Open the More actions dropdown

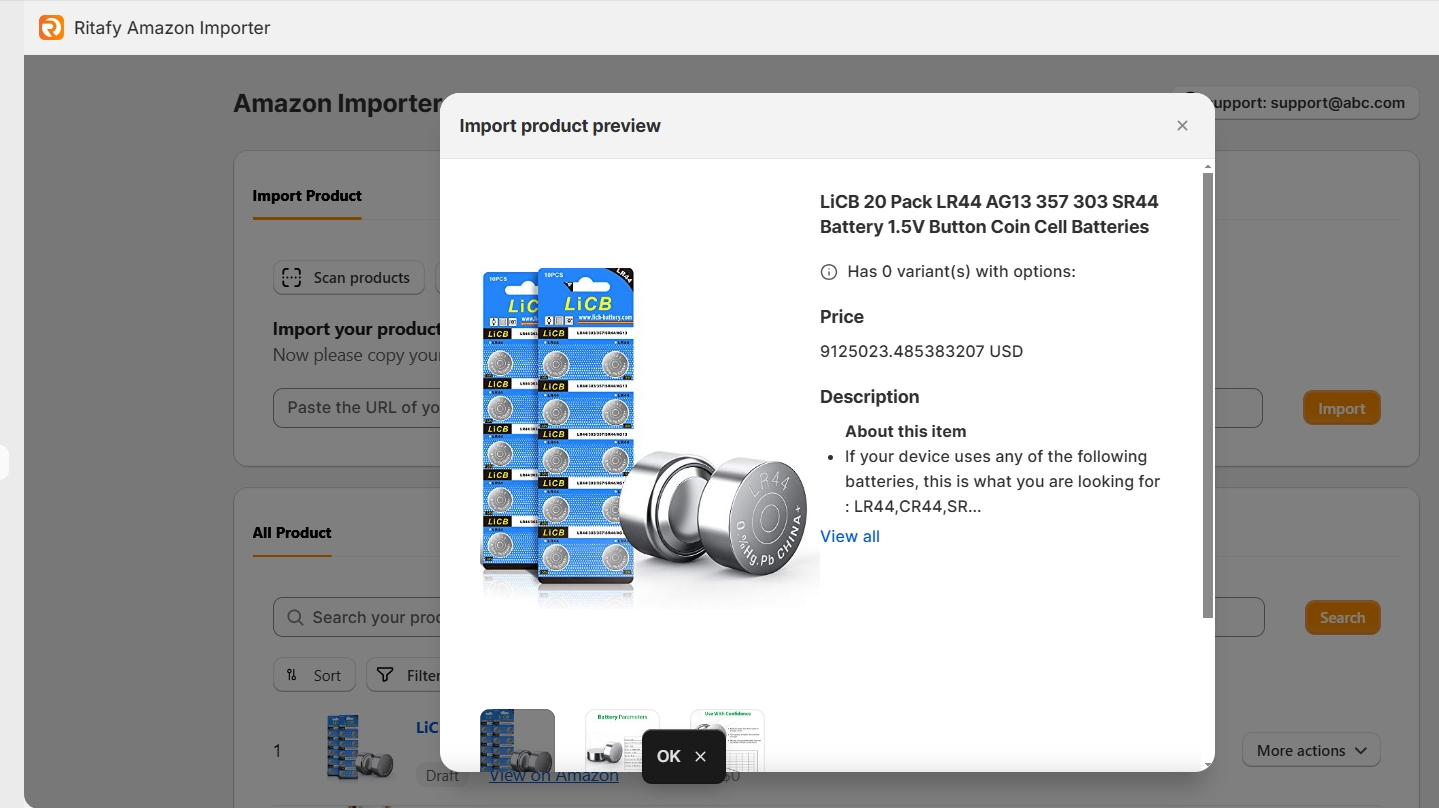click(x=1310, y=751)
